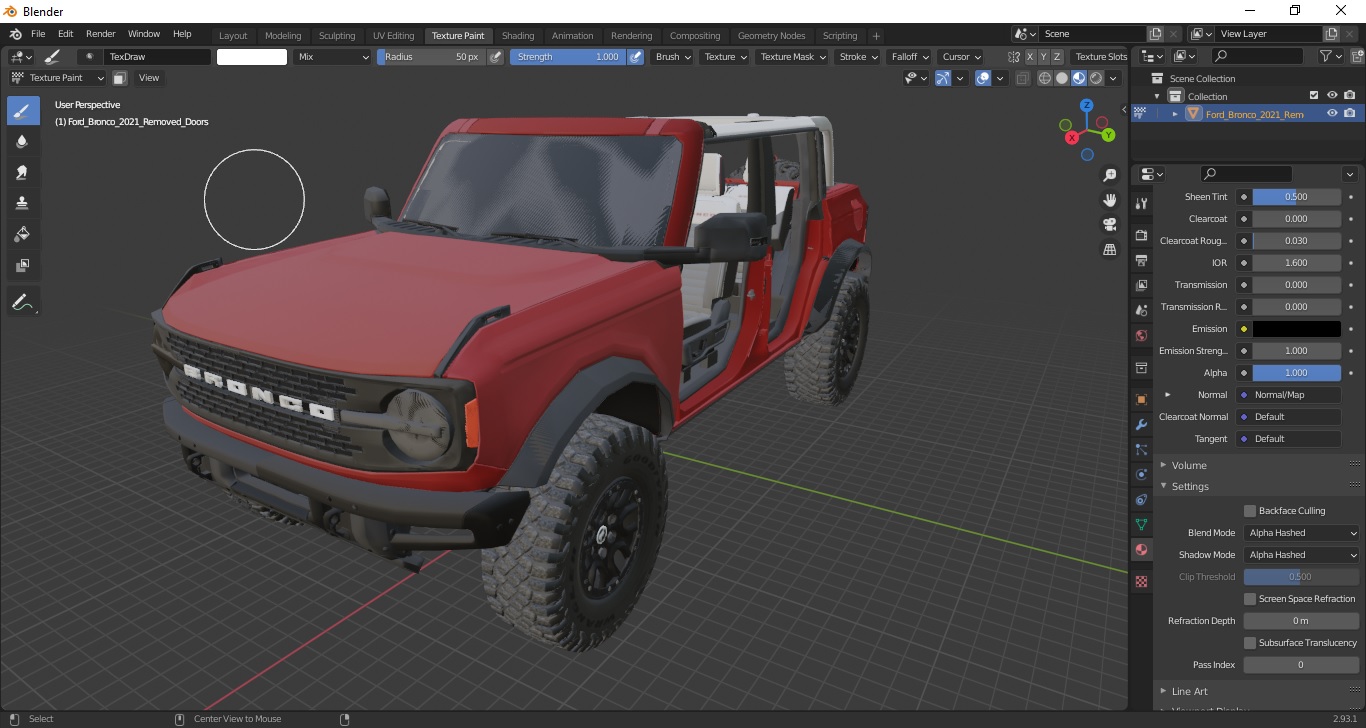Enable Screen Space Refraction checkbox
The width and height of the screenshot is (1366, 728).
[x=1250, y=599]
